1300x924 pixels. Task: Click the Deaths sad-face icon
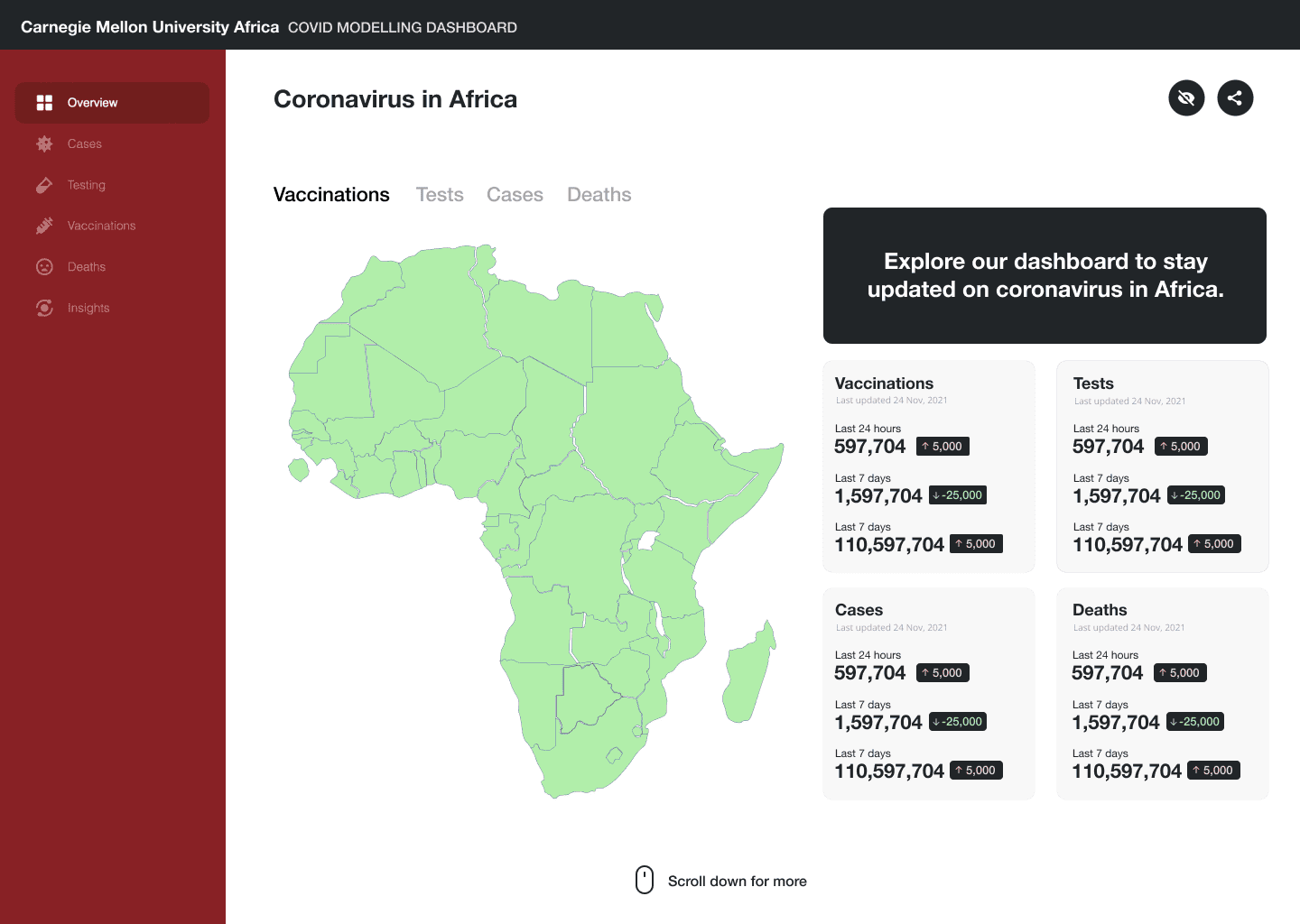(x=44, y=267)
